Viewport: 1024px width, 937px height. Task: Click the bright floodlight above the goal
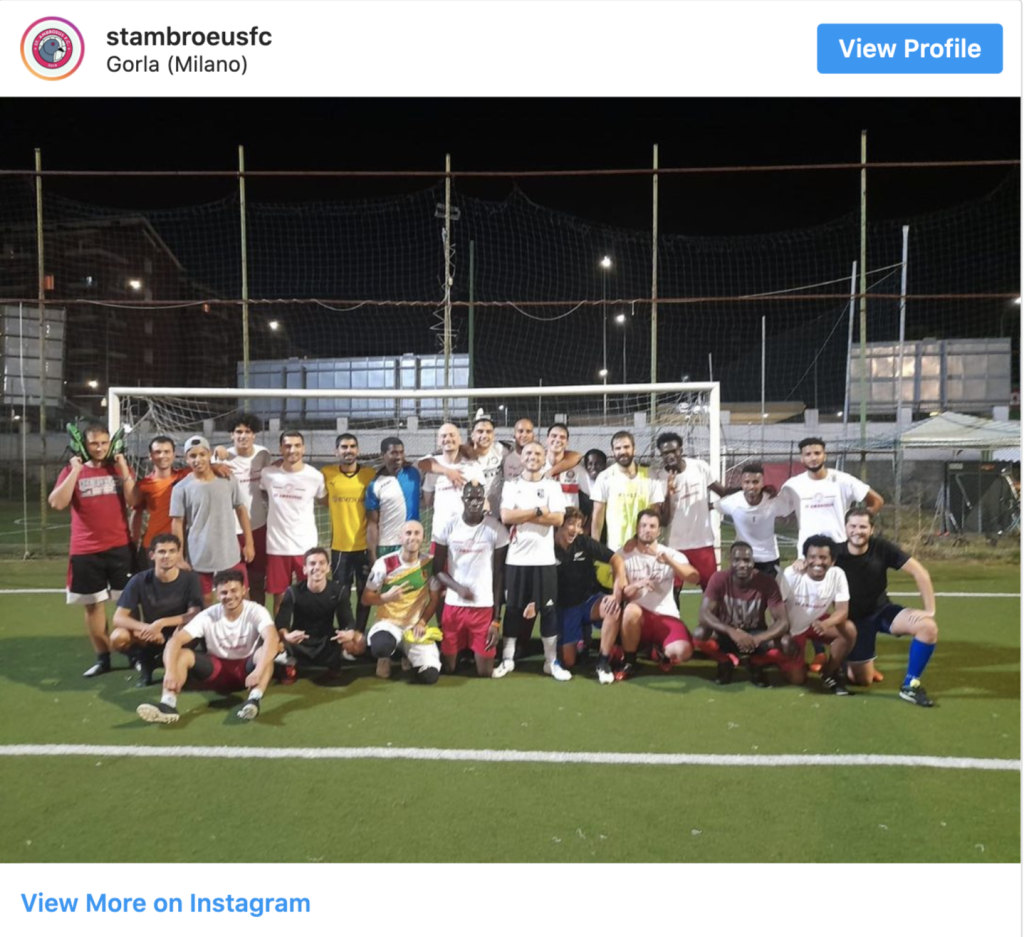click(x=606, y=262)
